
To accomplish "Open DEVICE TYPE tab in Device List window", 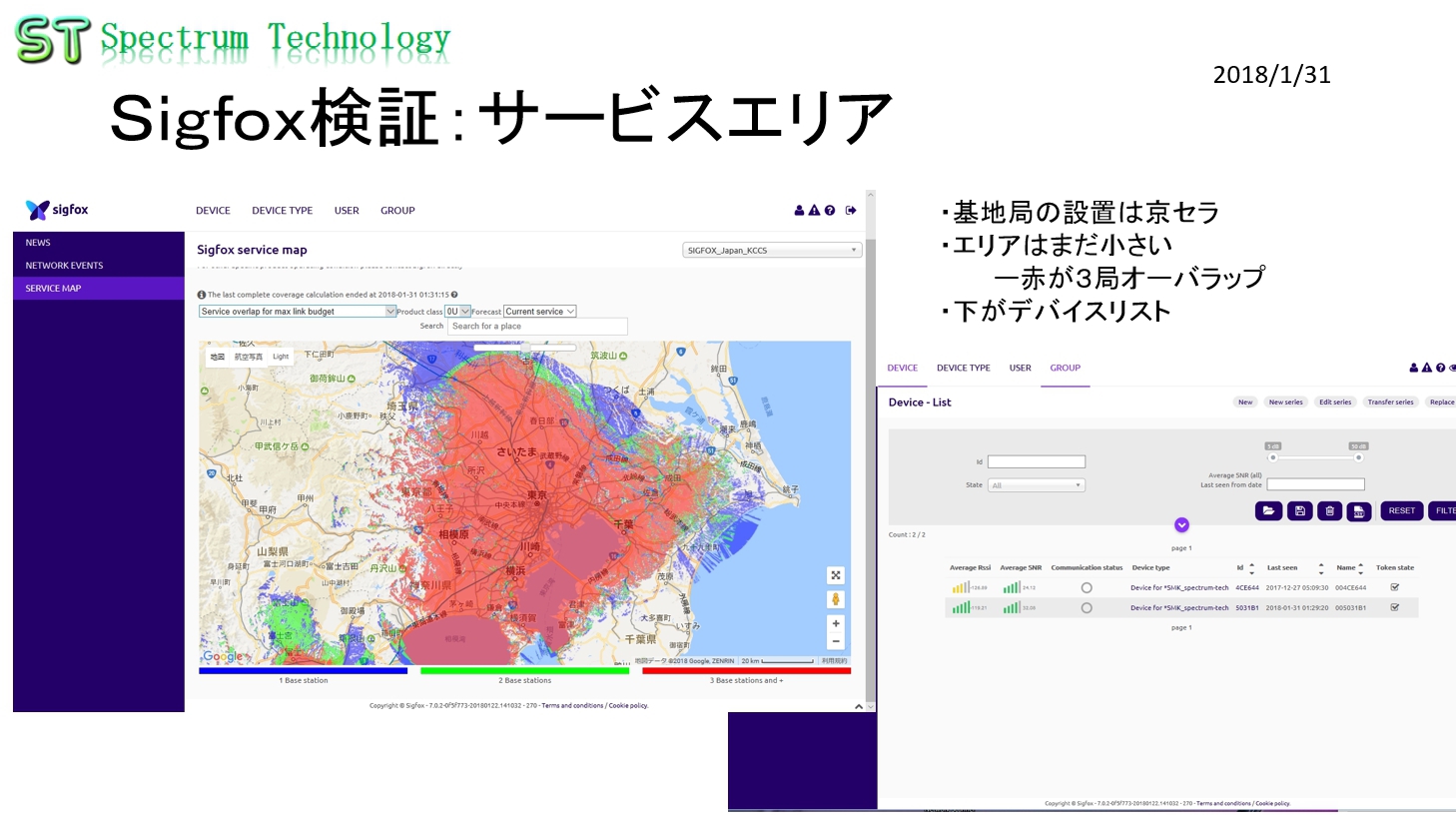I will point(964,369).
